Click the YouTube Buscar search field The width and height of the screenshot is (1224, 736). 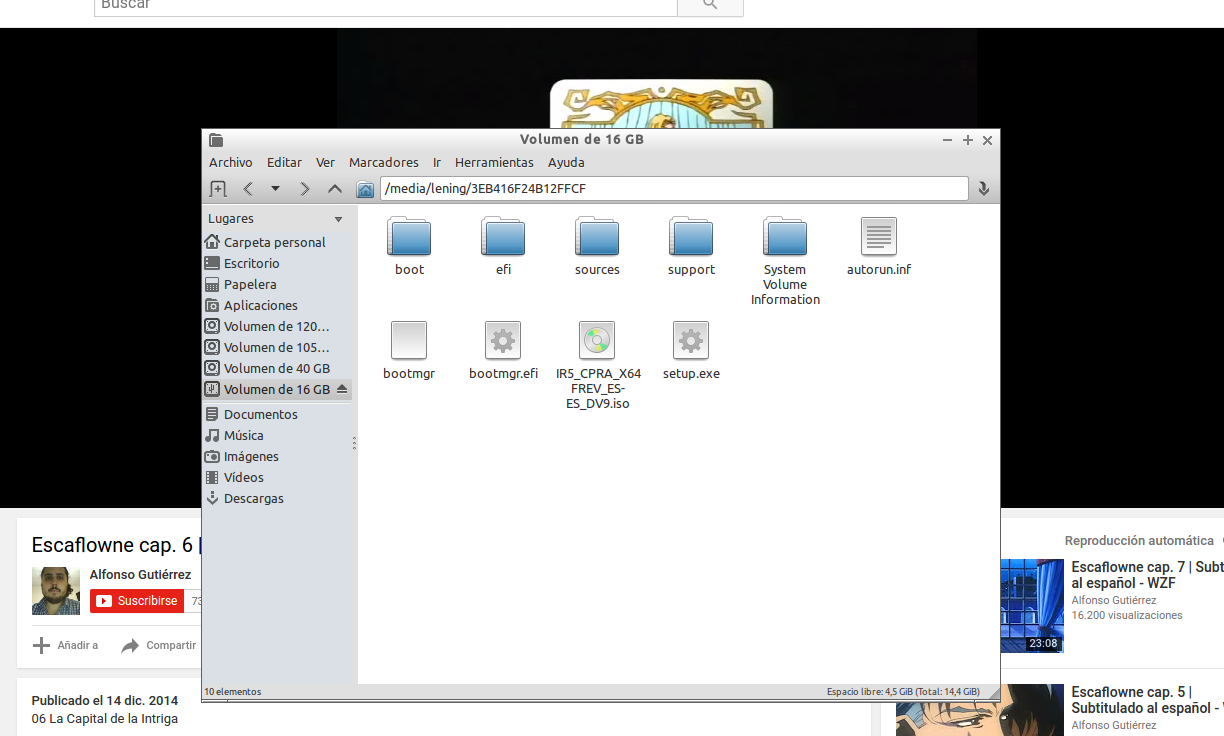(x=386, y=6)
